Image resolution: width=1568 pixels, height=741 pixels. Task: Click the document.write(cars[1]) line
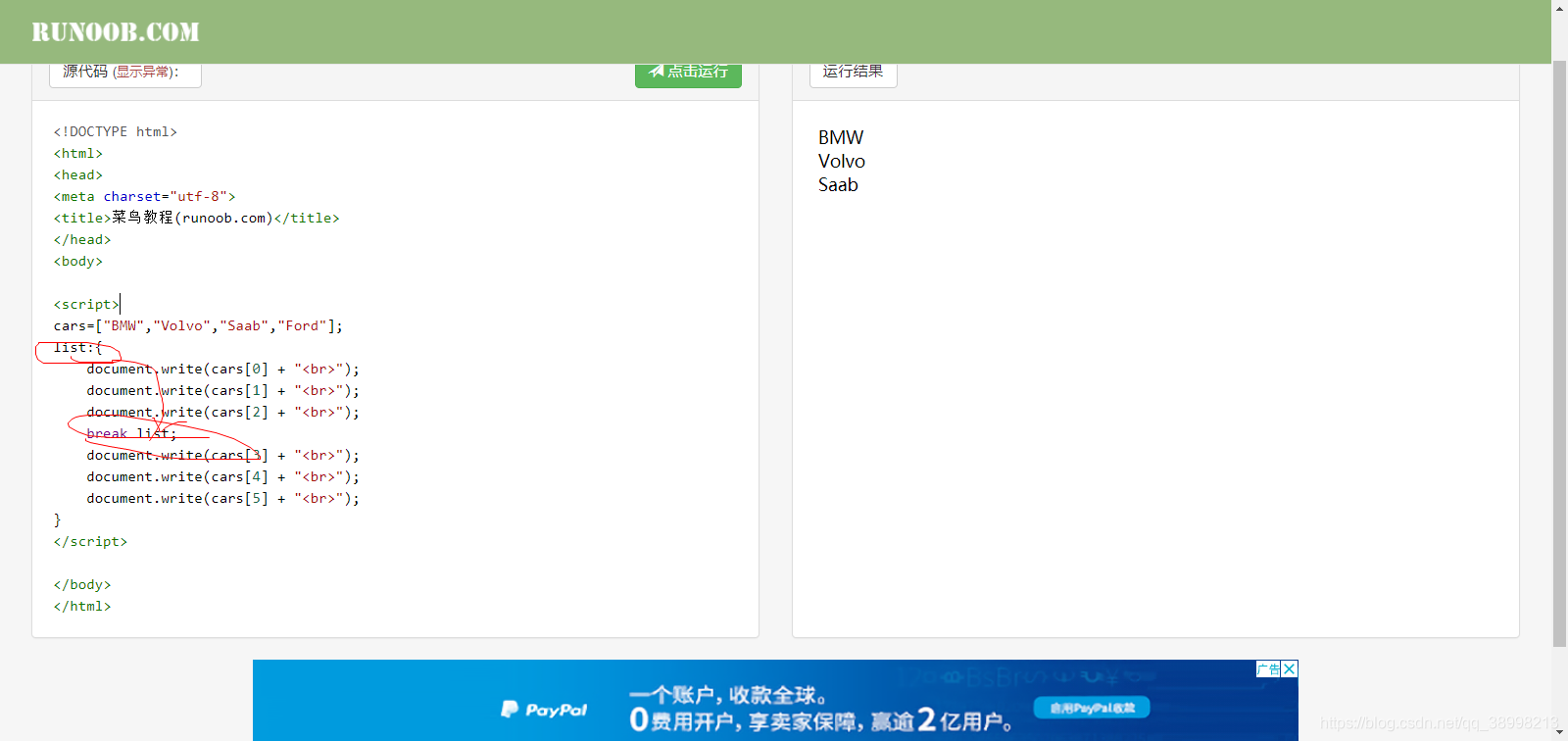pos(222,390)
